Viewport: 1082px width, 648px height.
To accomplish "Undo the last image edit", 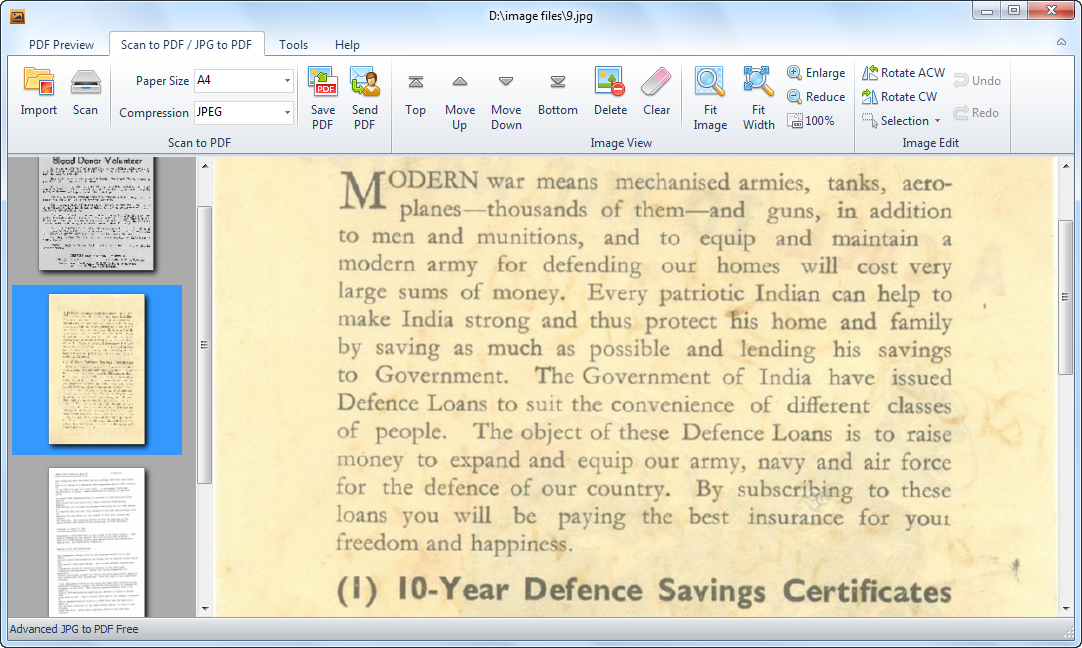I will click(977, 81).
